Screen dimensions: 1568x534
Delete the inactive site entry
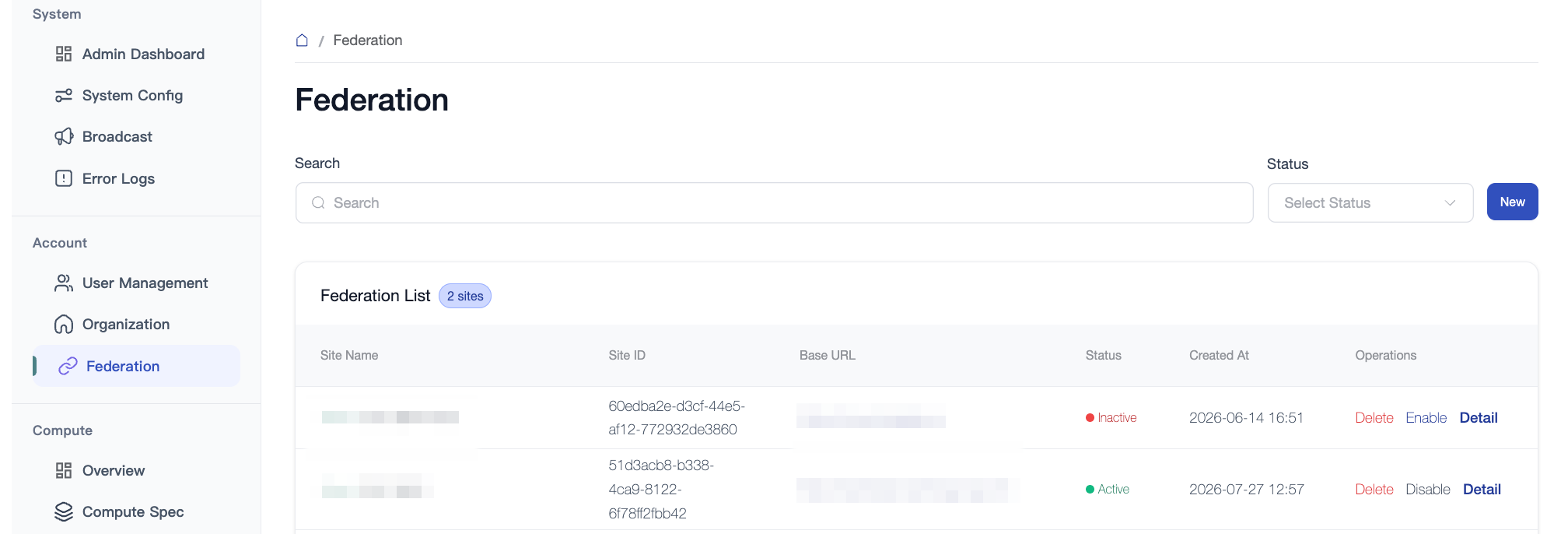pyautogui.click(x=1374, y=418)
